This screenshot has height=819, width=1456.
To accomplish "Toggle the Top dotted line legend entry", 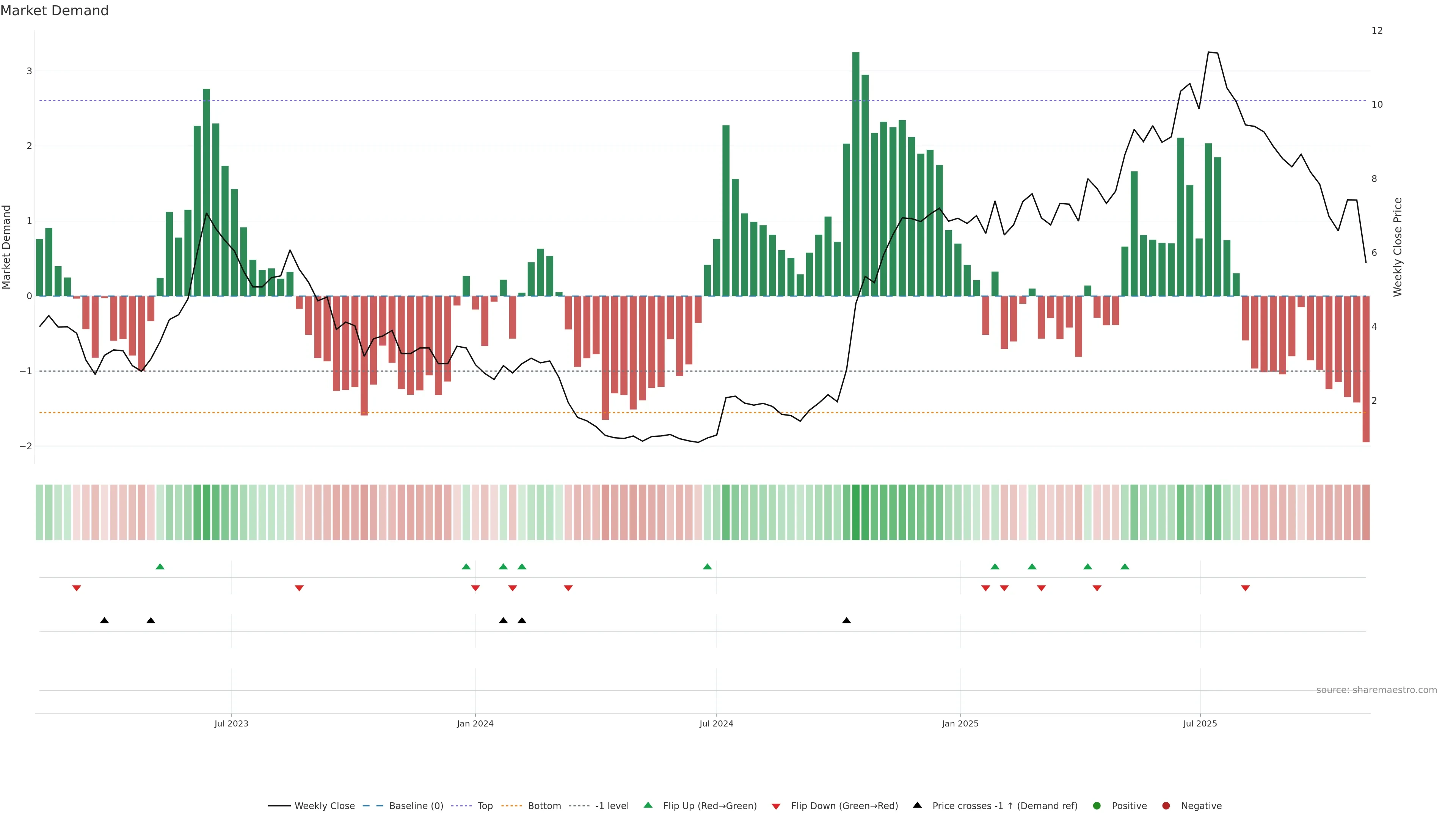I will click(485, 805).
